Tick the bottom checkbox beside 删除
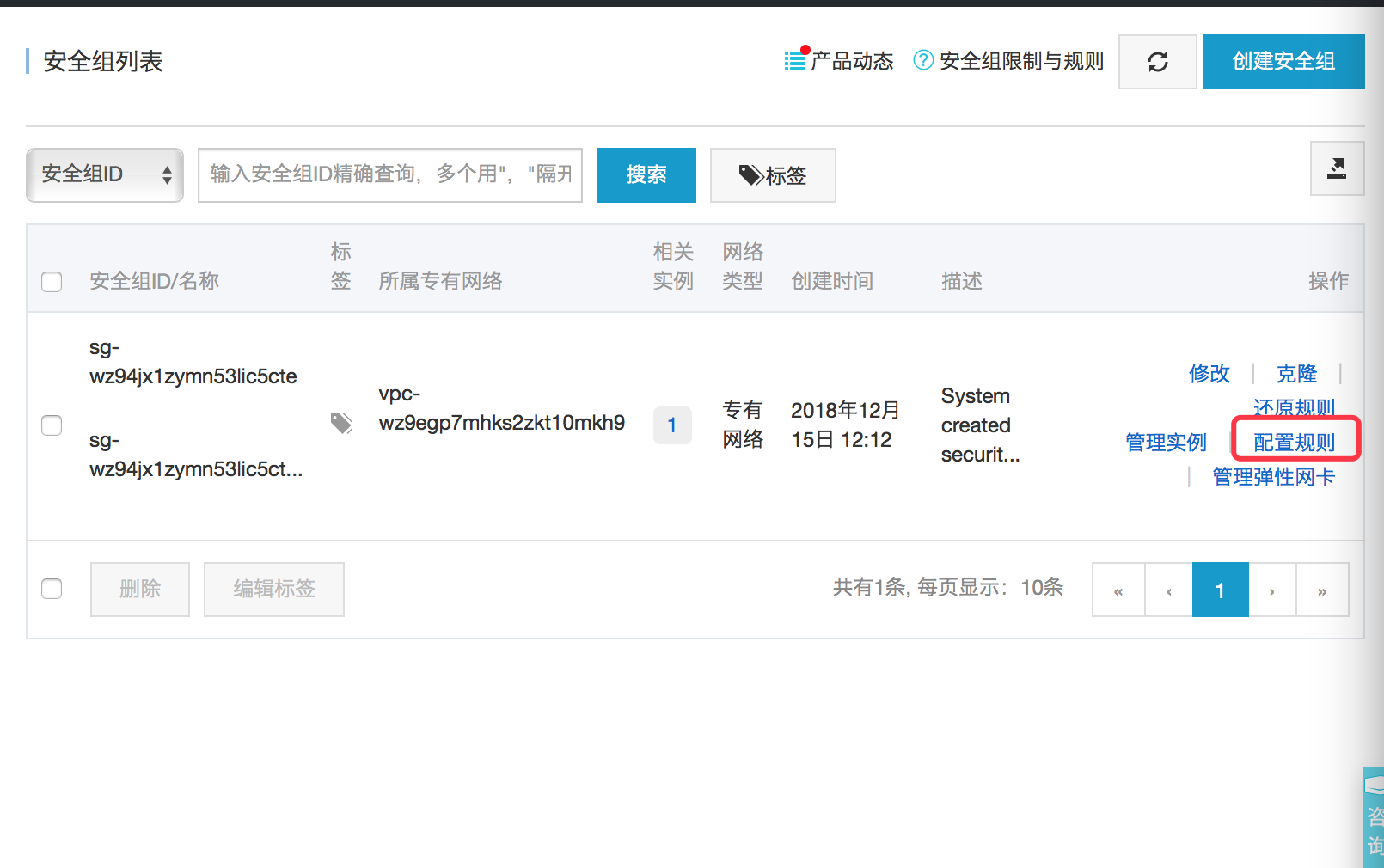 [52, 589]
